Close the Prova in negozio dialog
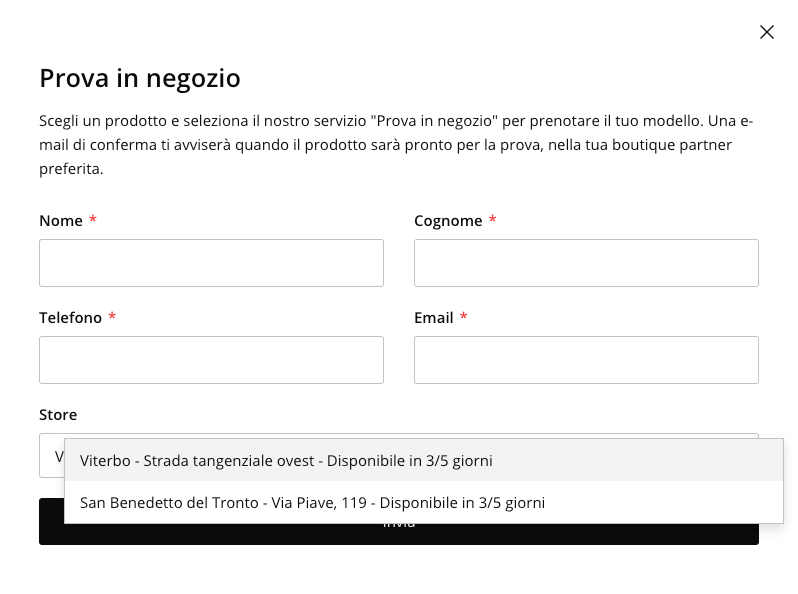Screen dimensions: 798x594 pyautogui.click(x=767, y=32)
